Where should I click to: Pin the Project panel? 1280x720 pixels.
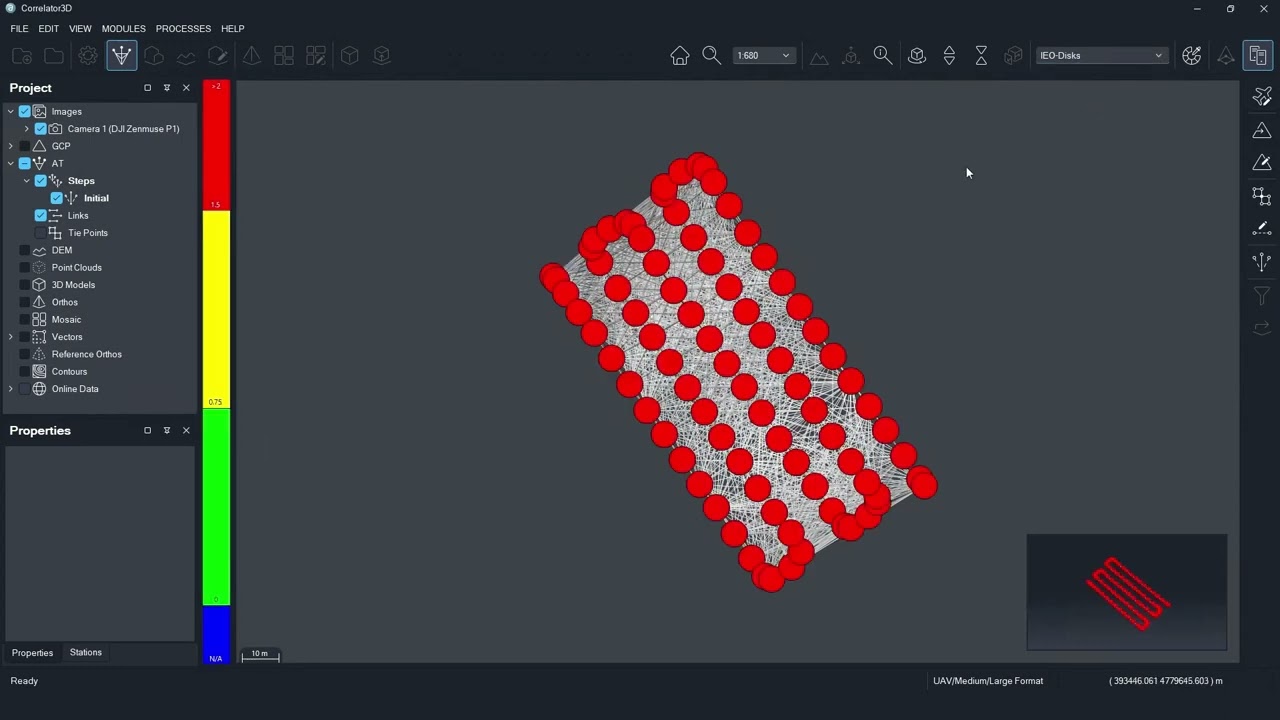[x=167, y=88]
